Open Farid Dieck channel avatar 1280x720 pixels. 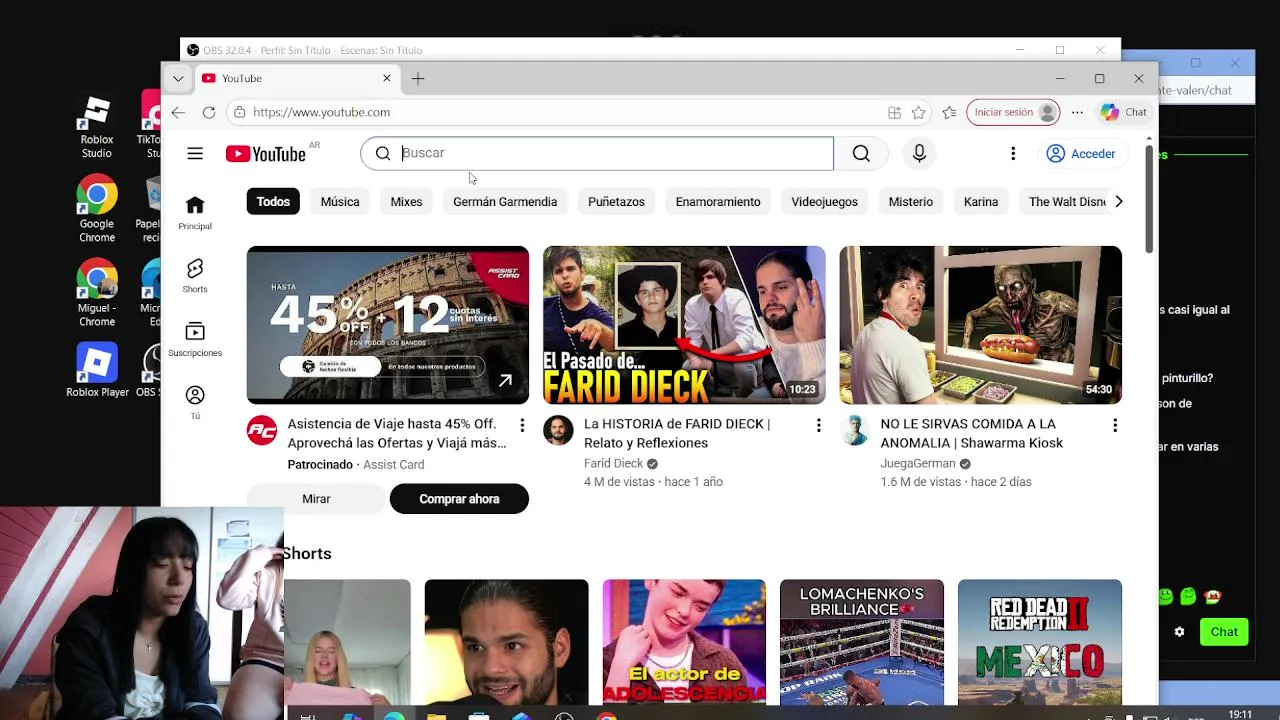click(x=559, y=431)
